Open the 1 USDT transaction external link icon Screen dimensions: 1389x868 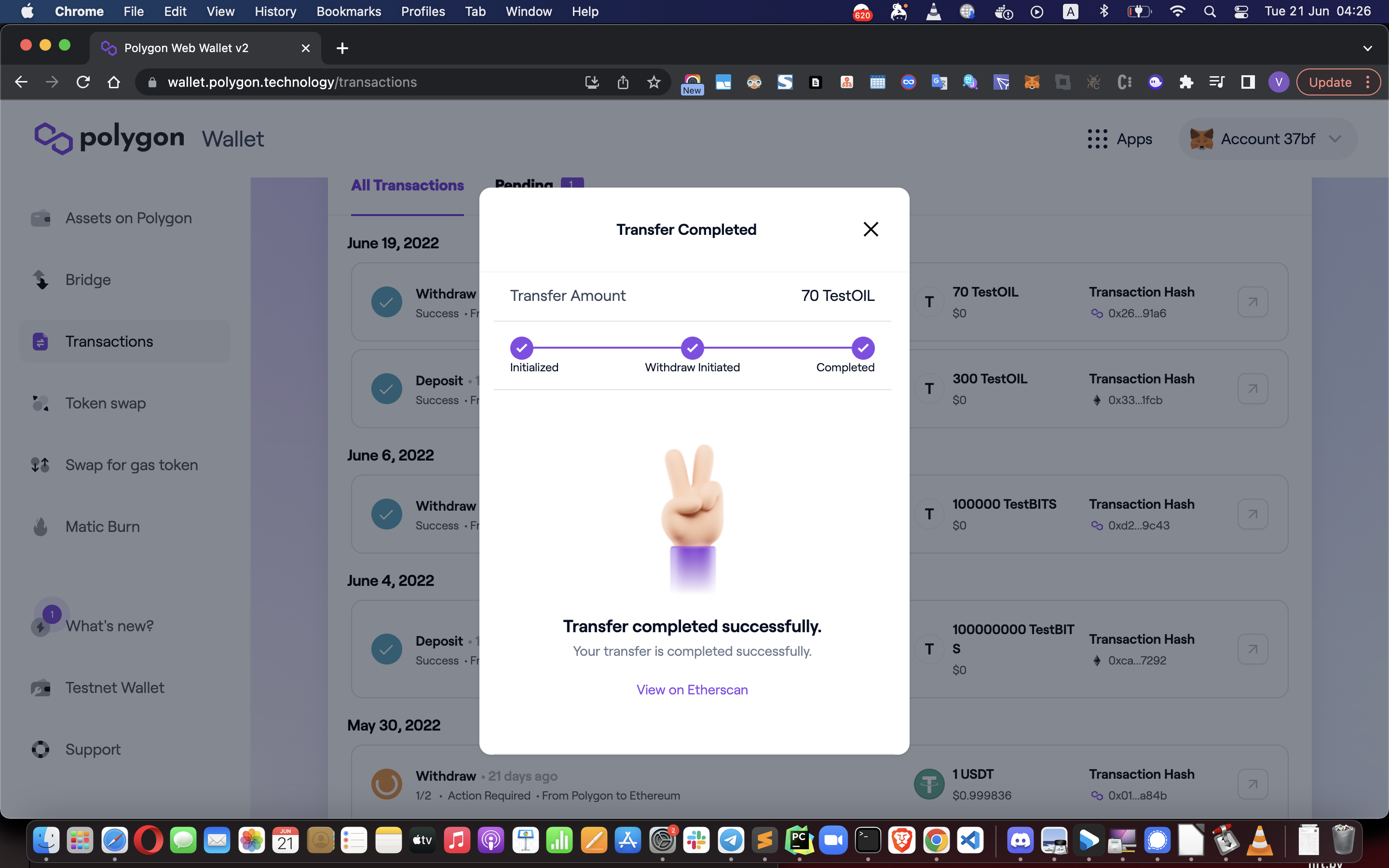tap(1252, 784)
